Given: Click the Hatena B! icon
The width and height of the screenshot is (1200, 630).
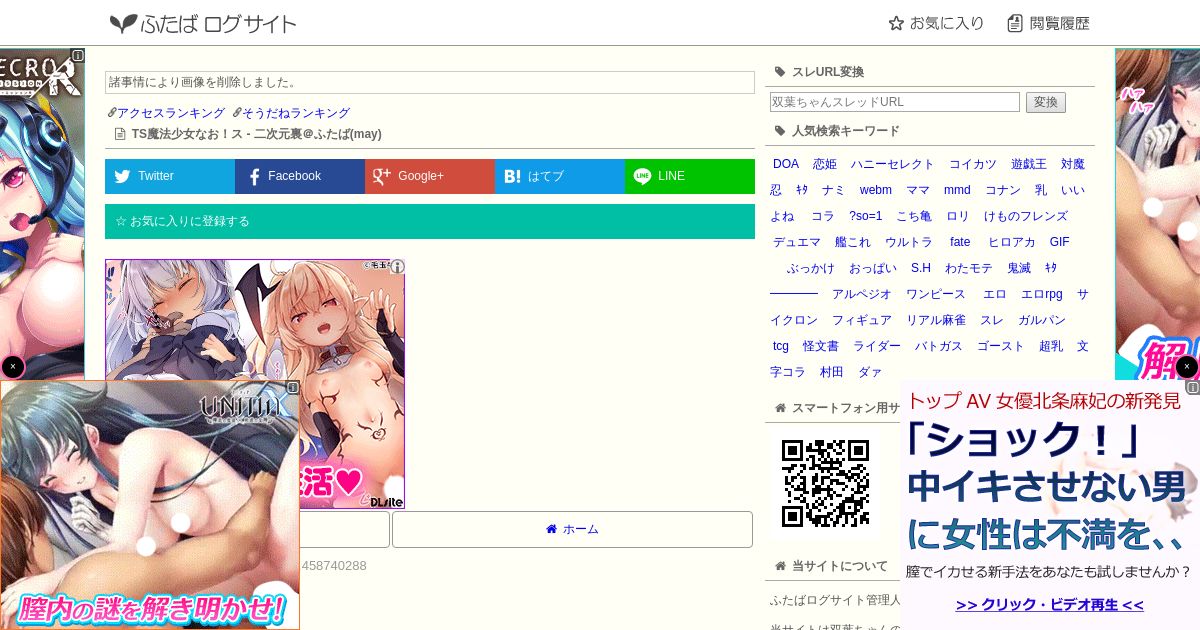Looking at the screenshot, I should (512, 177).
